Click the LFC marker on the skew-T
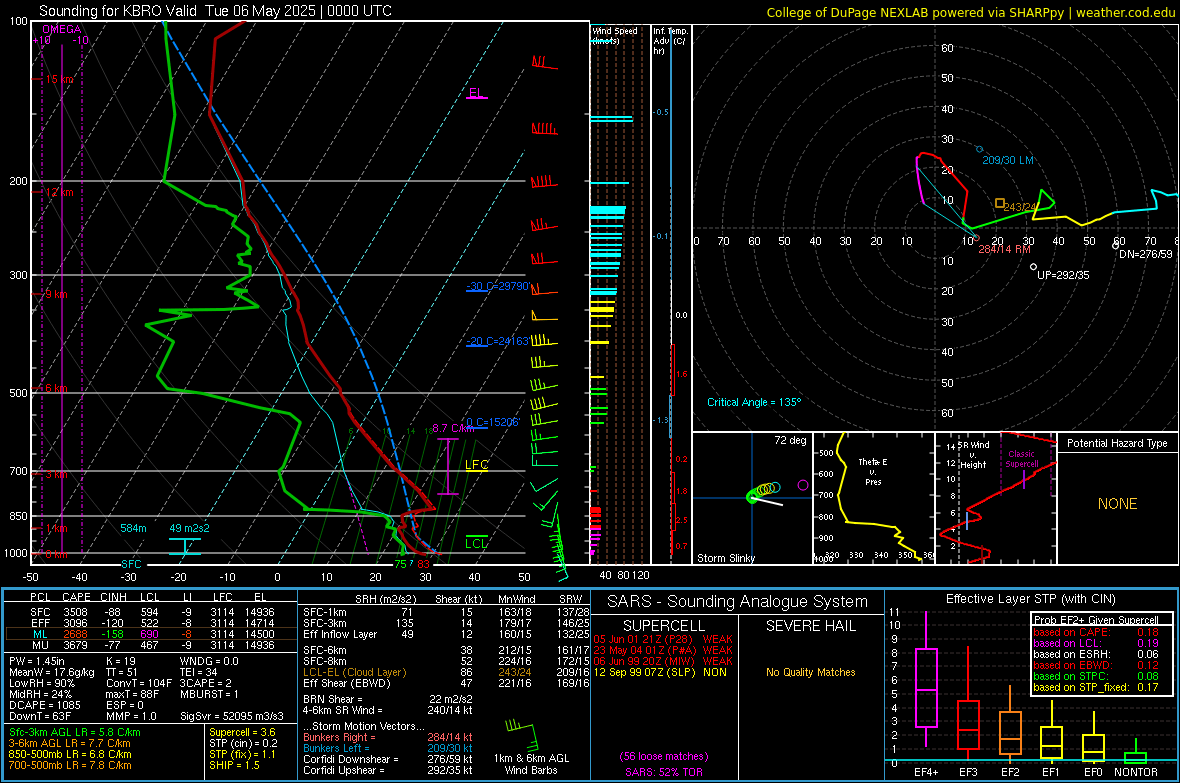The width and height of the screenshot is (1180, 783). [x=476, y=466]
